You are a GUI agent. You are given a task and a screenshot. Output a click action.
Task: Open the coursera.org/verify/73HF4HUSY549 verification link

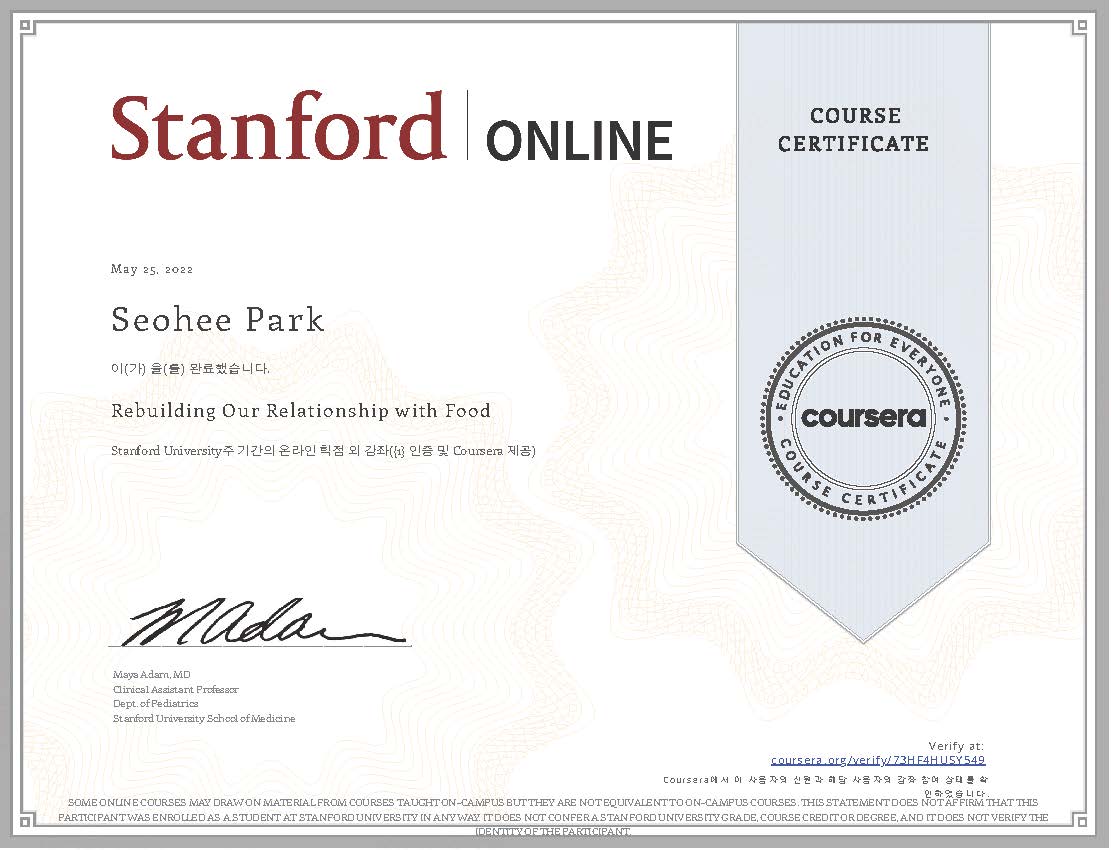pyautogui.click(x=878, y=760)
